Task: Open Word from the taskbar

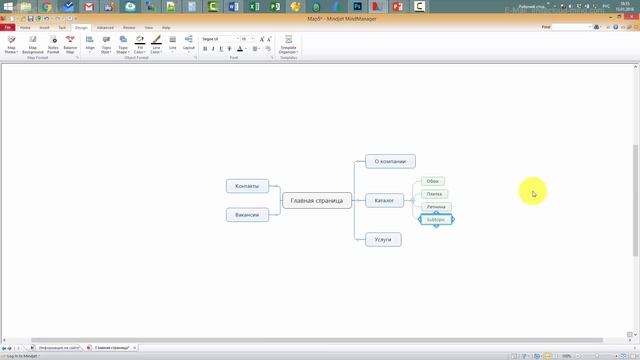Action: (x=233, y=7)
